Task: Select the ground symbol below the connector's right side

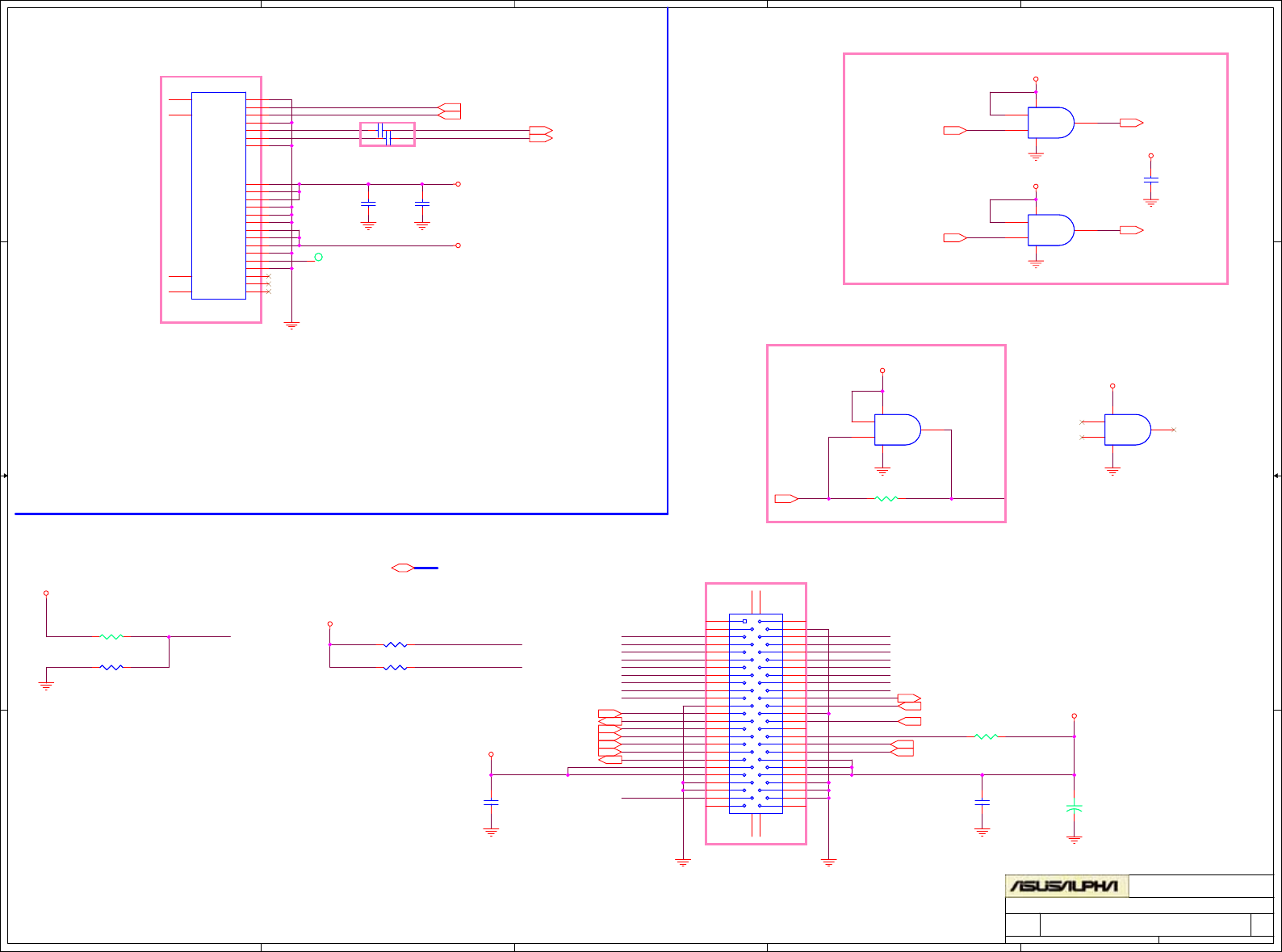Action: (x=828, y=863)
